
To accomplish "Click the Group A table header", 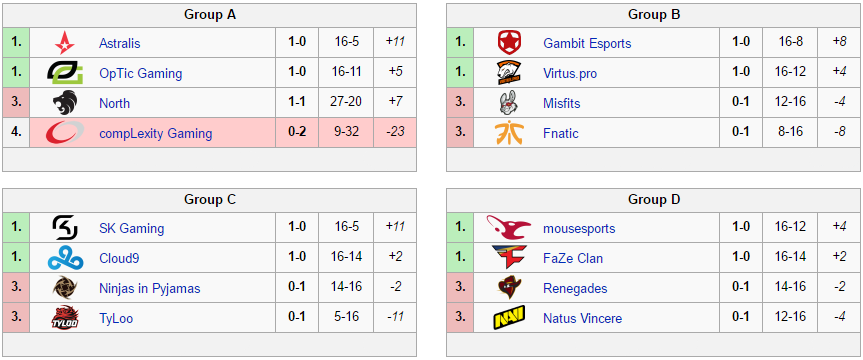I will 210,15.
